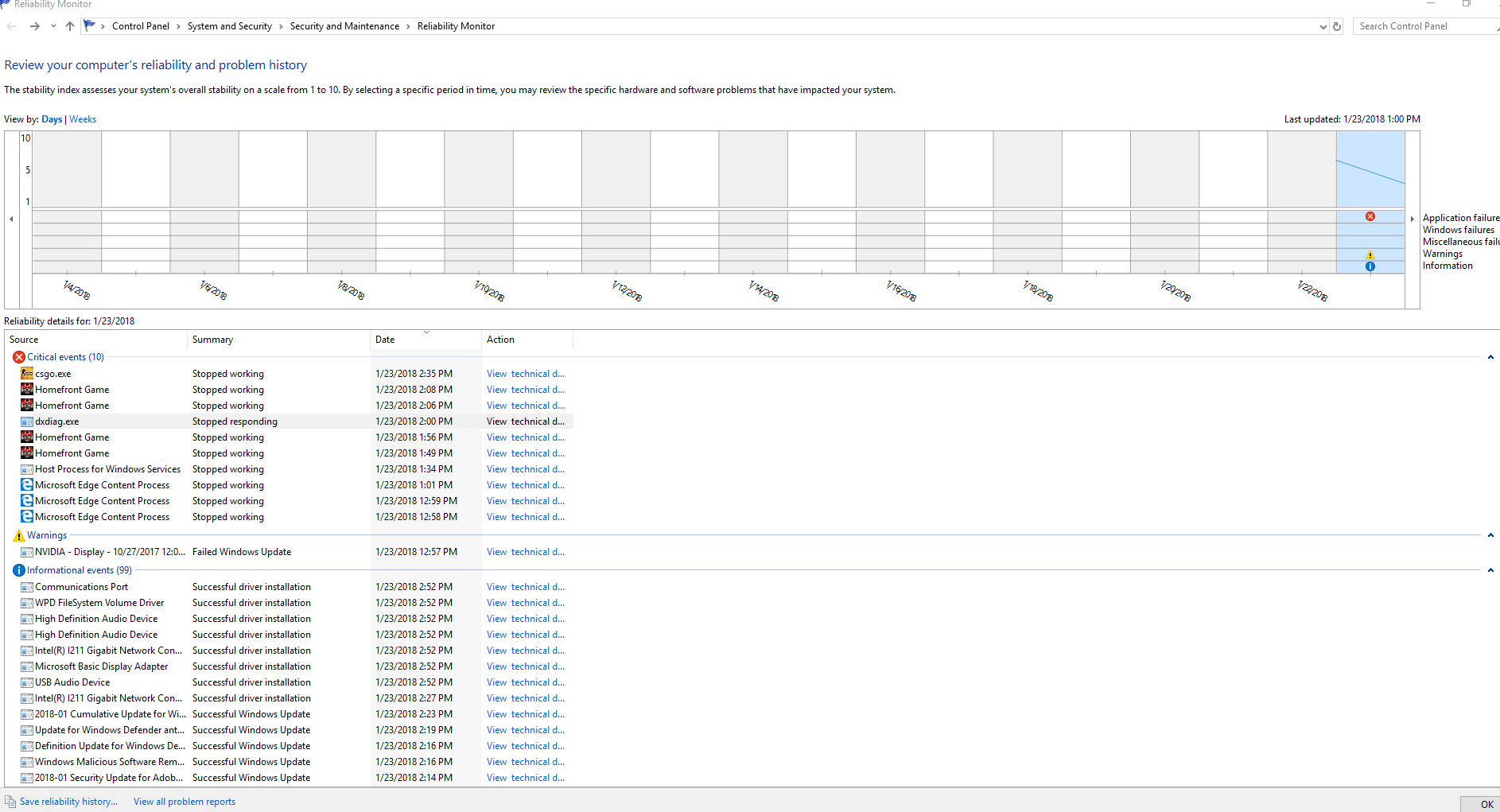The height and width of the screenshot is (812, 1500).
Task: Open address bar history dropdown
Action: [1323, 26]
